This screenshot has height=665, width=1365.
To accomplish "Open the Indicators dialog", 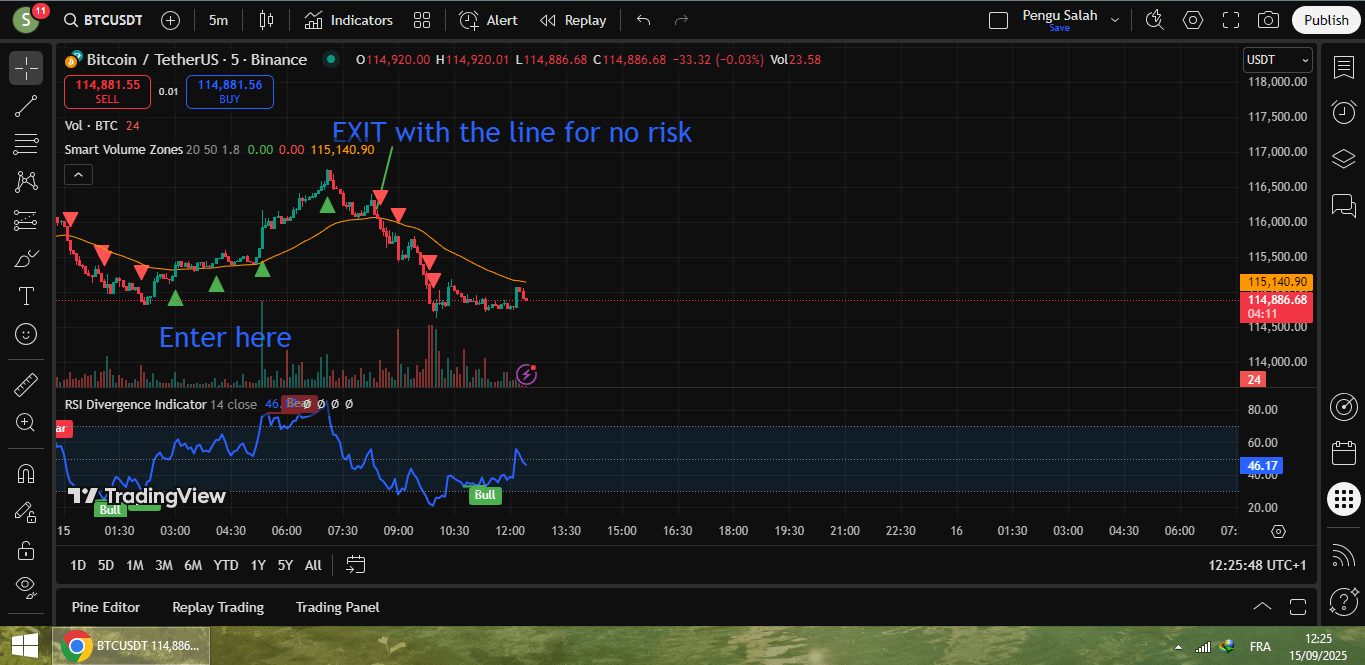I will (x=349, y=20).
